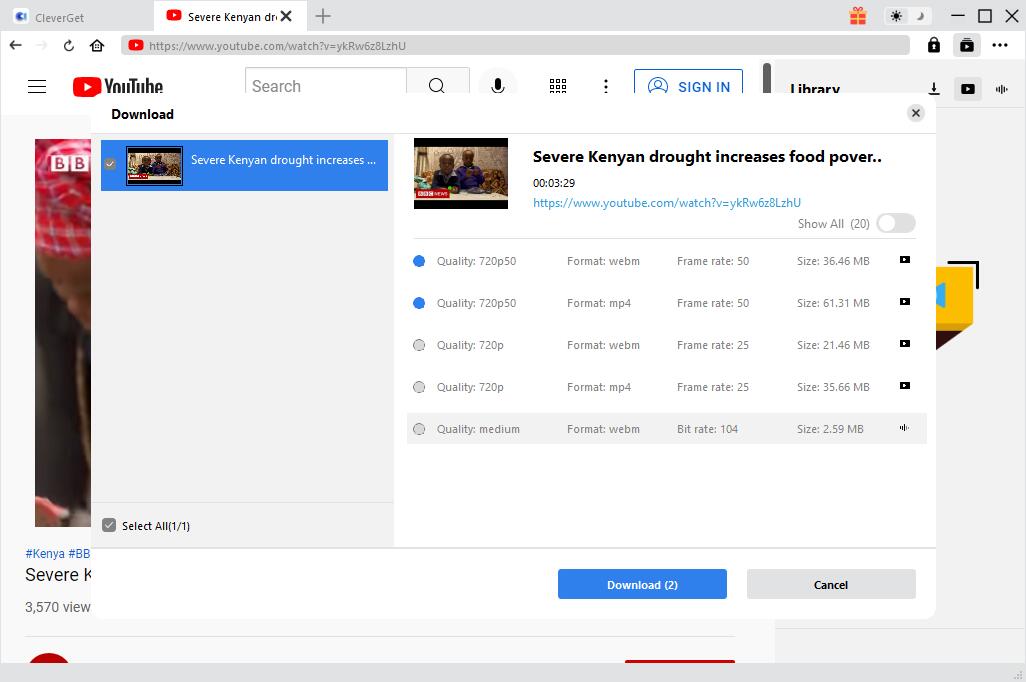Open the YouTube apps grid icon
The width and height of the screenshot is (1026, 682).
point(558,87)
